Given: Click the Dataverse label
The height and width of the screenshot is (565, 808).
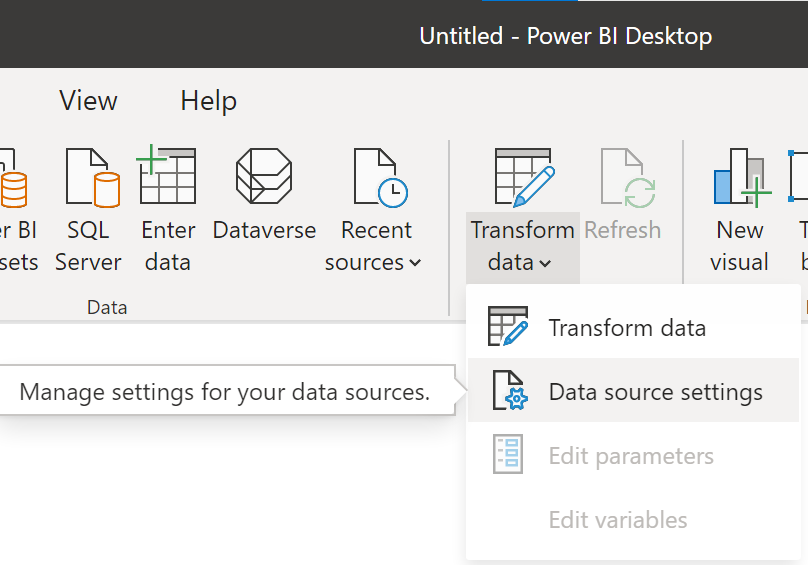Looking at the screenshot, I should point(264,230).
